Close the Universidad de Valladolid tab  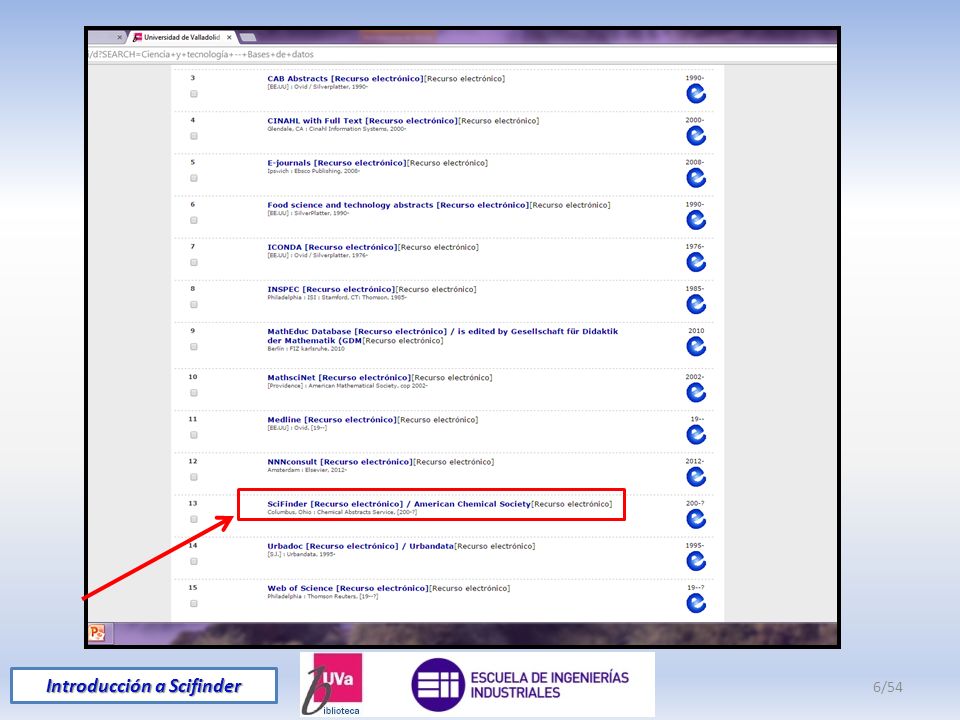coord(229,37)
